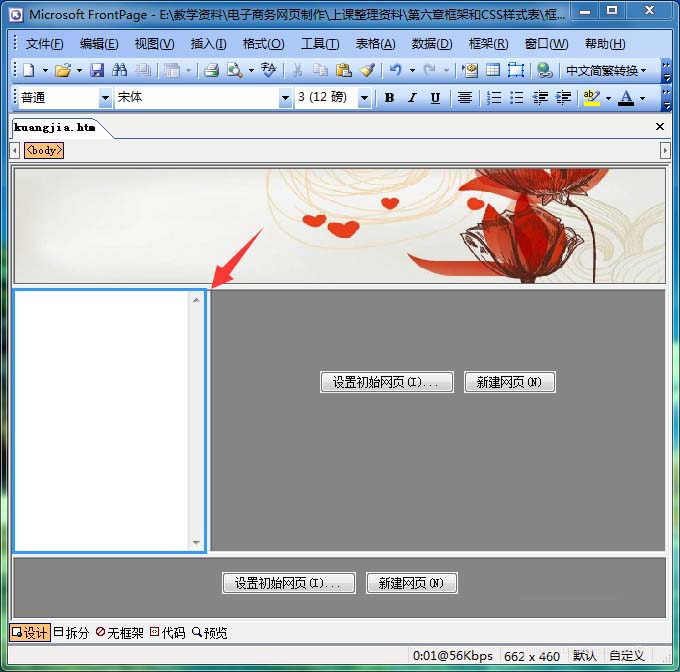Toggle Underline formatting

tap(435, 98)
